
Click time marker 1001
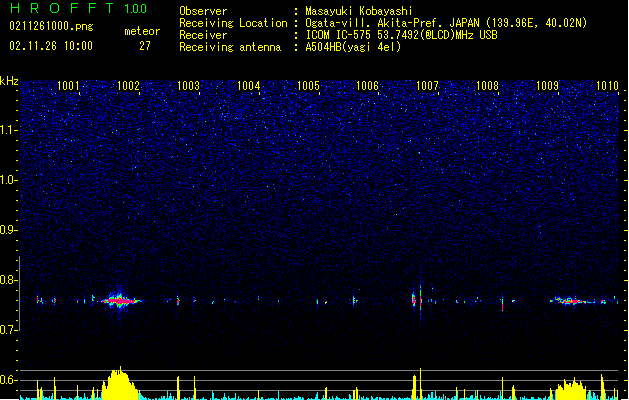[x=69, y=86]
